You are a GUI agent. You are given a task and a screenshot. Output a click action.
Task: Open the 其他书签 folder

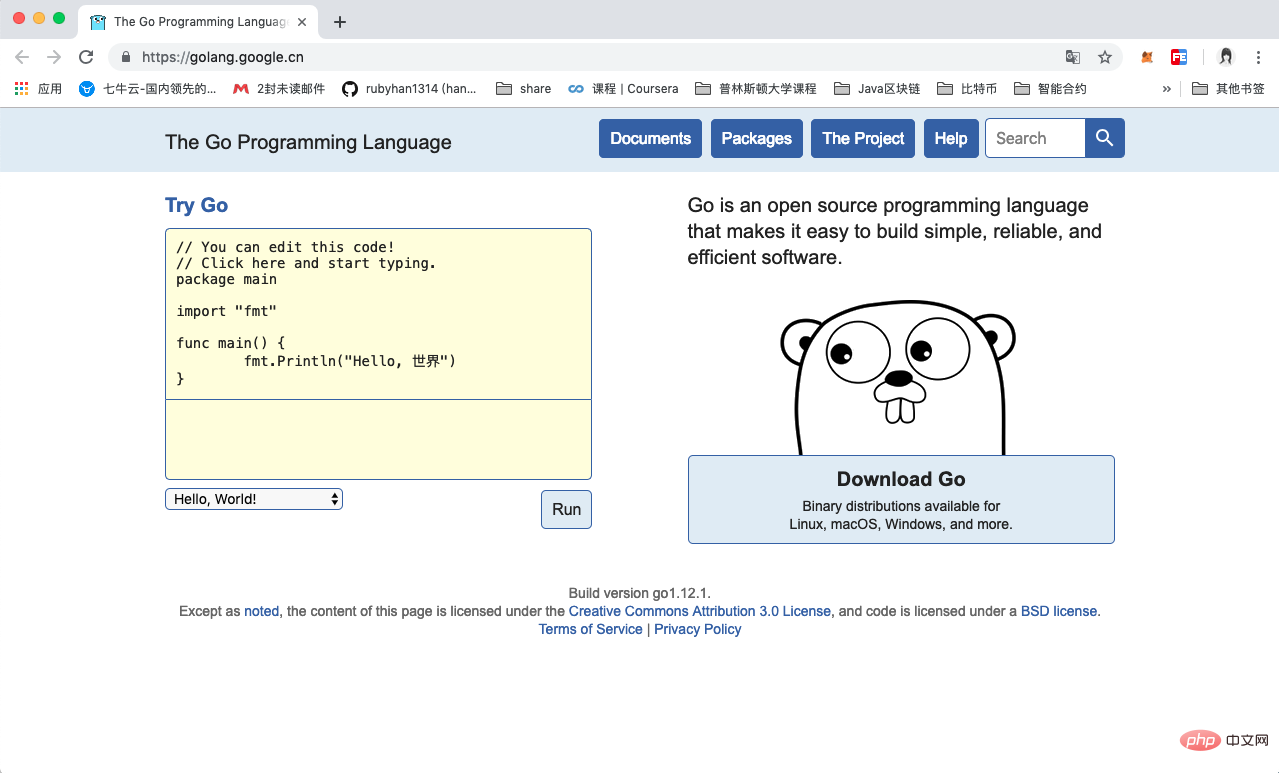pyautogui.click(x=1228, y=89)
